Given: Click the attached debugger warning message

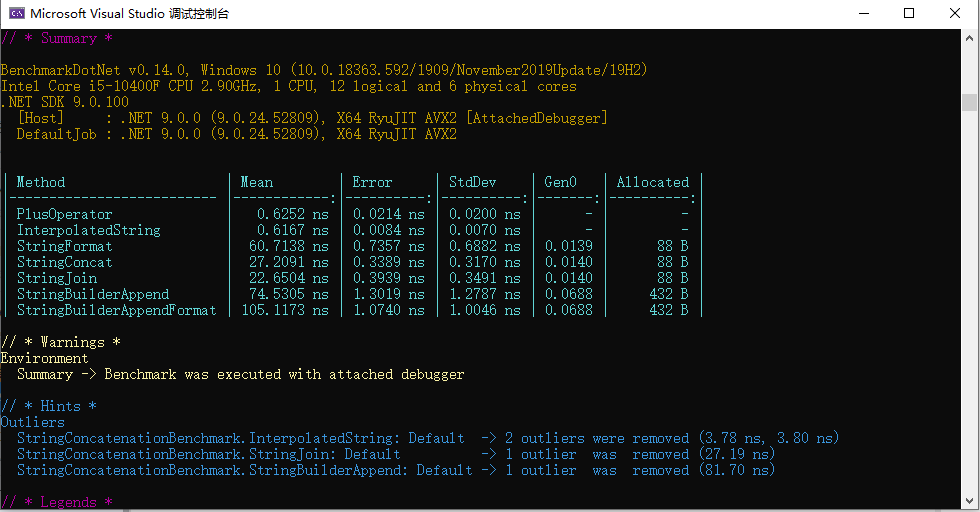Looking at the screenshot, I should [x=241, y=374].
